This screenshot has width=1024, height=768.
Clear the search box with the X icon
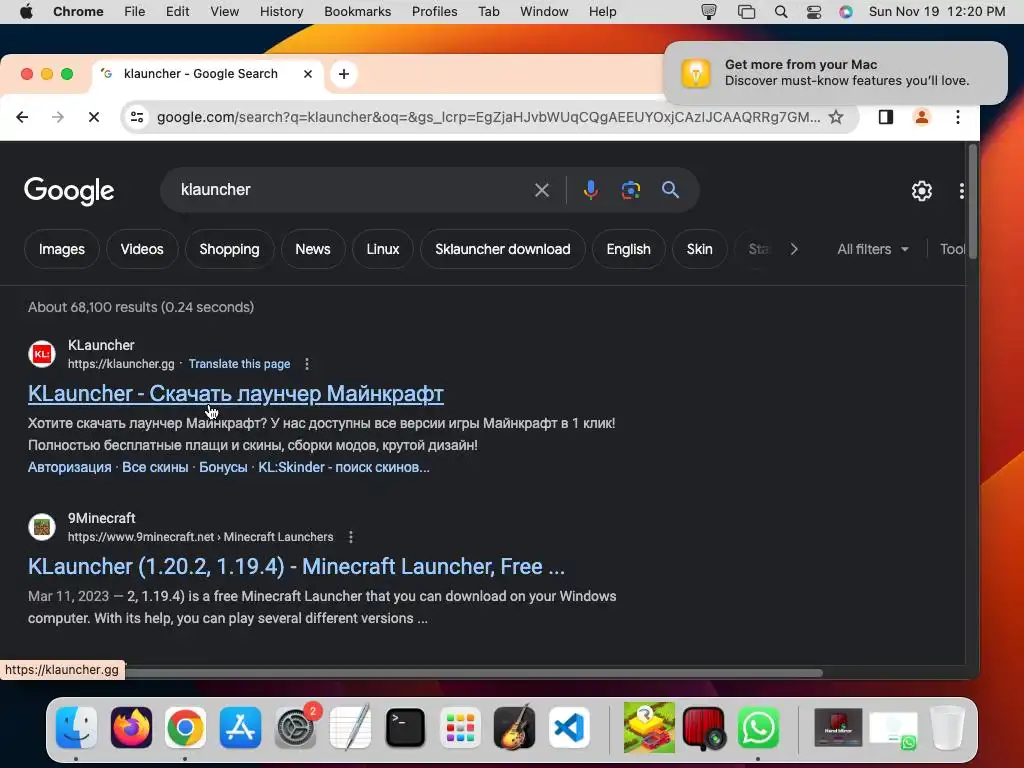tap(541, 190)
